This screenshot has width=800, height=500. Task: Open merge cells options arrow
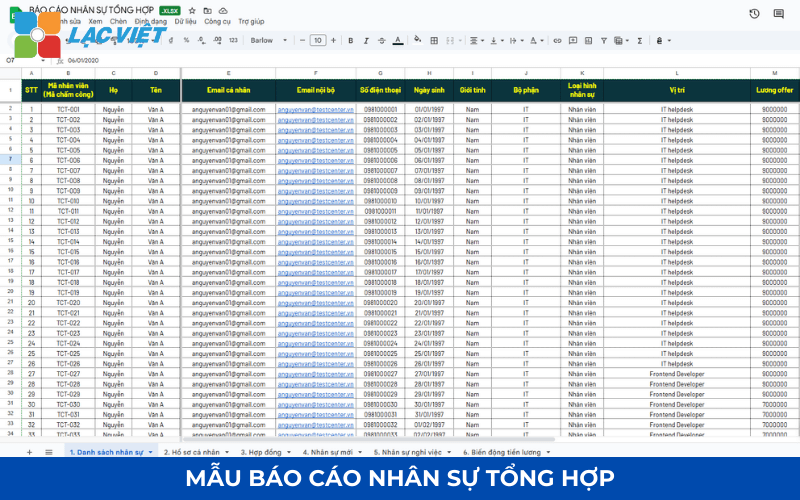pos(460,40)
